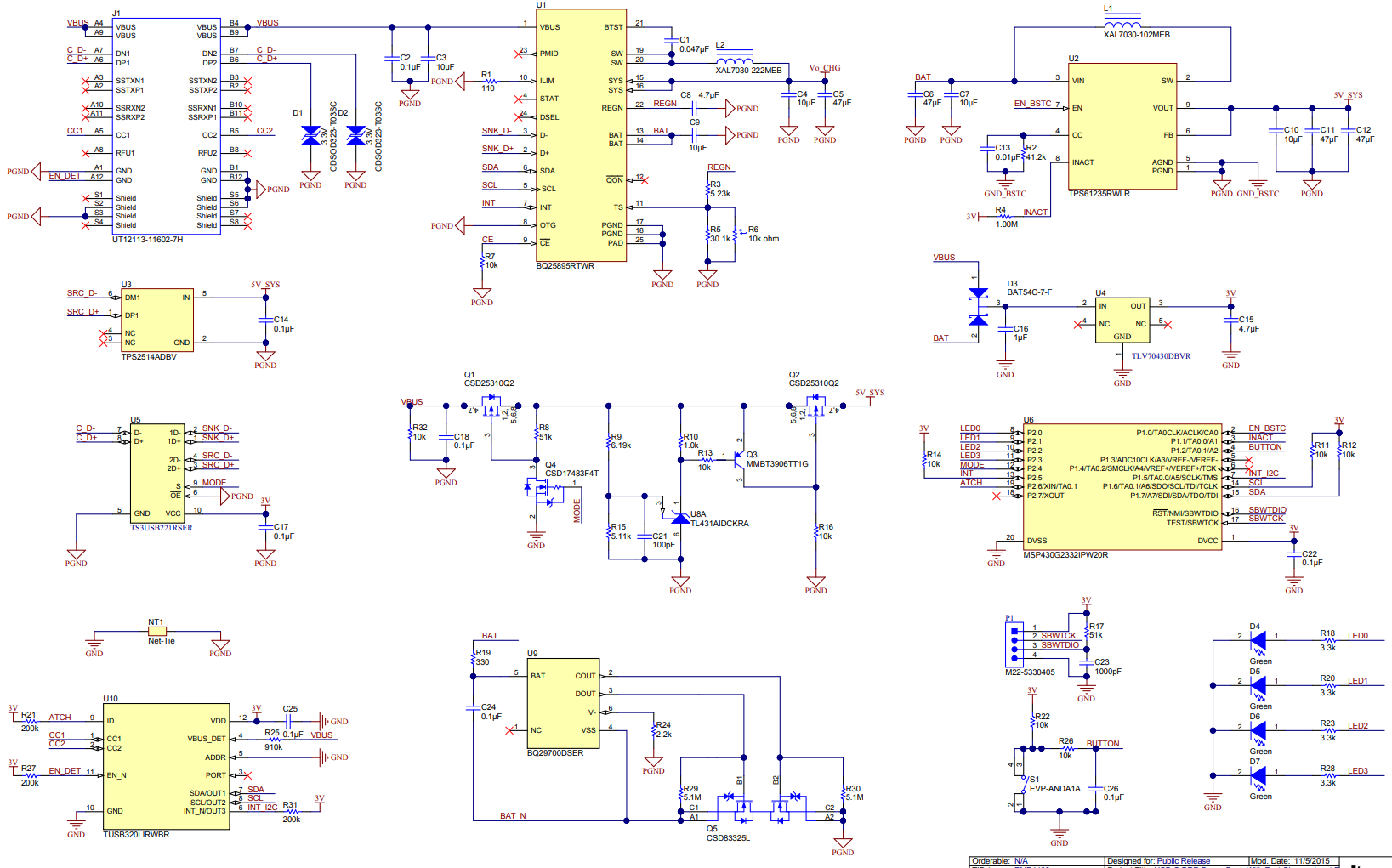The height and width of the screenshot is (868, 1392).
Task: Click the UT12113-11602-7H connector label
Action: (148, 240)
